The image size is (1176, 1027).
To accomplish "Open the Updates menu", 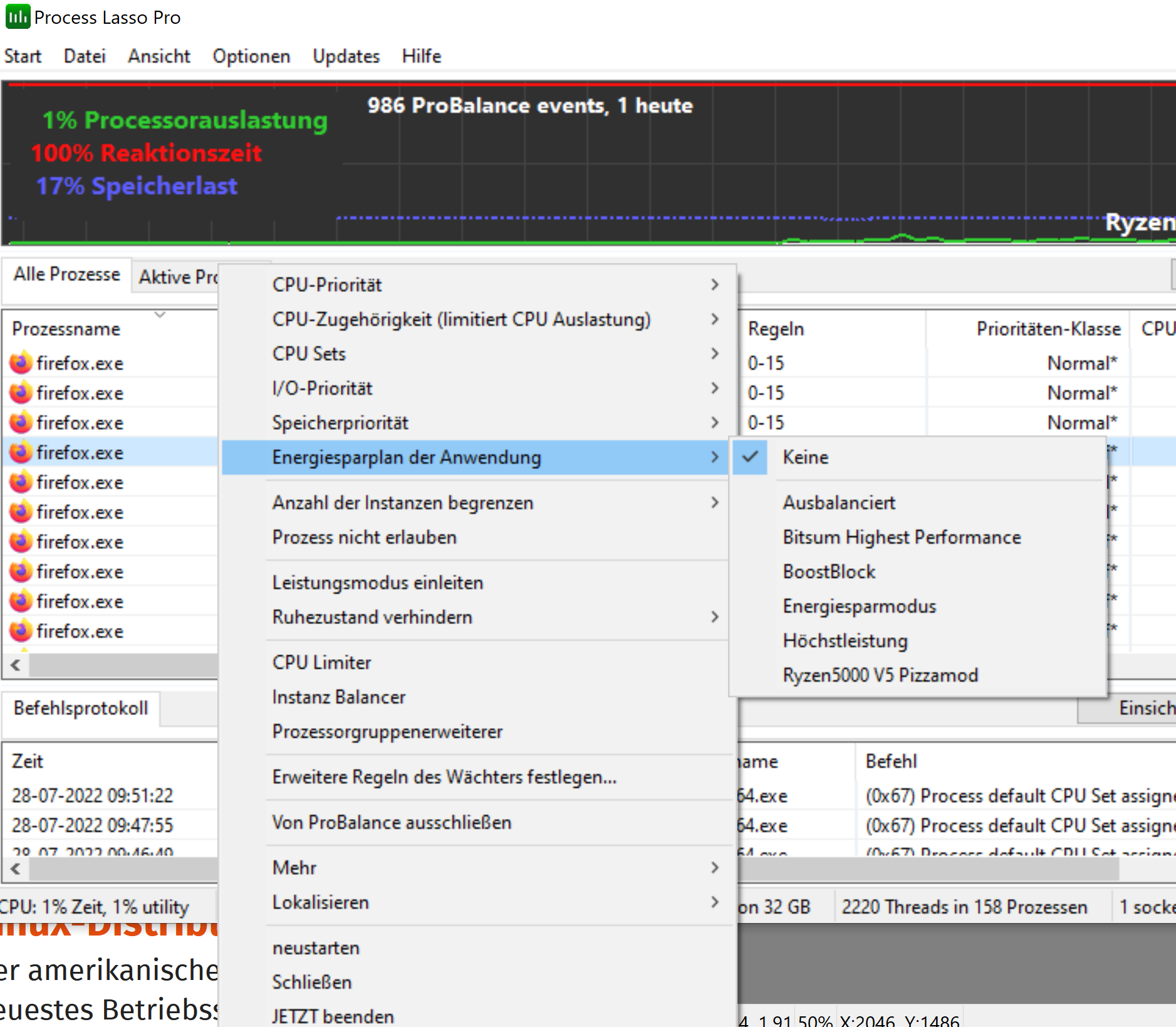I will click(x=346, y=56).
